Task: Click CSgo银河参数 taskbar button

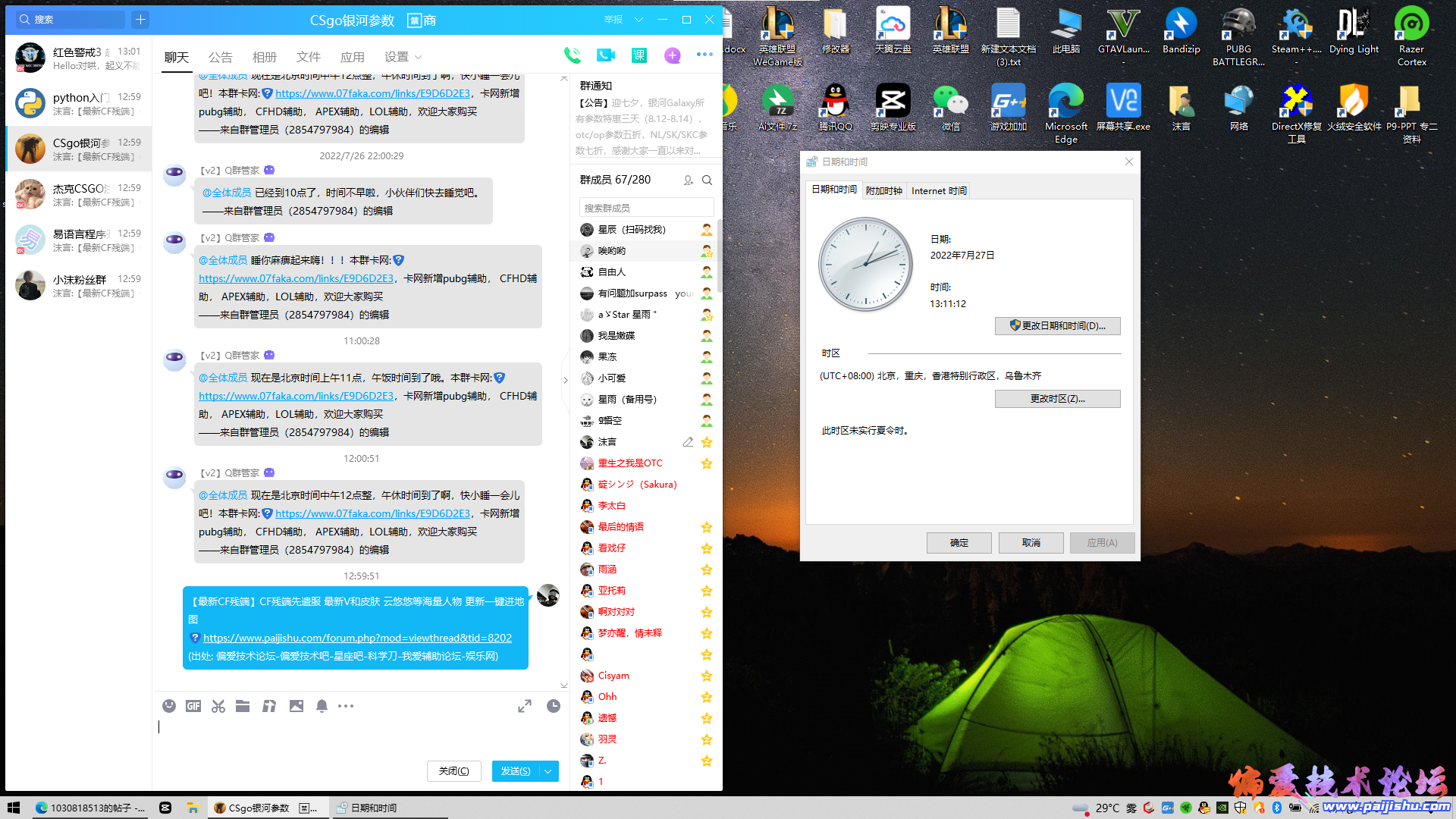Action: (x=268, y=808)
